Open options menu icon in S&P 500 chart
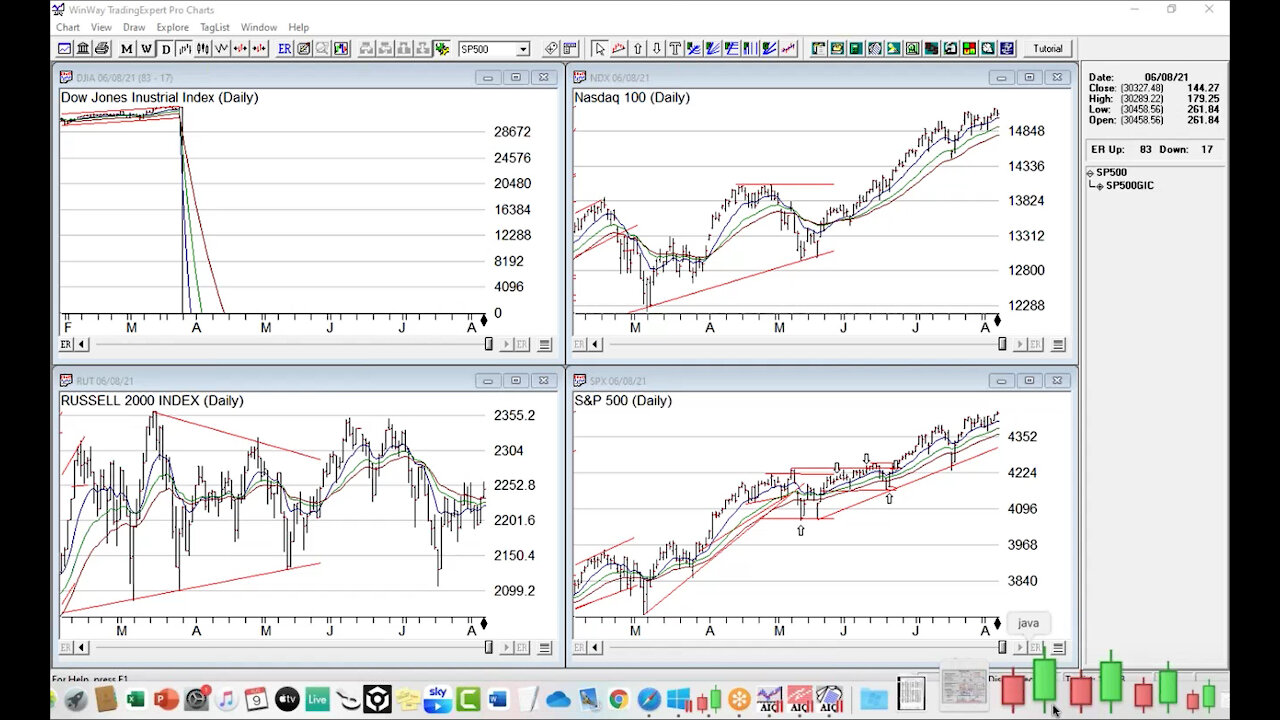1280x720 pixels. (1058, 648)
